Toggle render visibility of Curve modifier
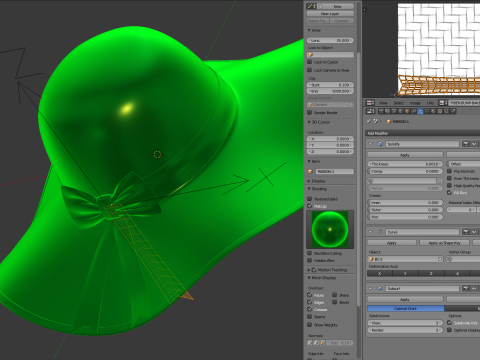Viewport: 480px width, 360px height. [466, 232]
